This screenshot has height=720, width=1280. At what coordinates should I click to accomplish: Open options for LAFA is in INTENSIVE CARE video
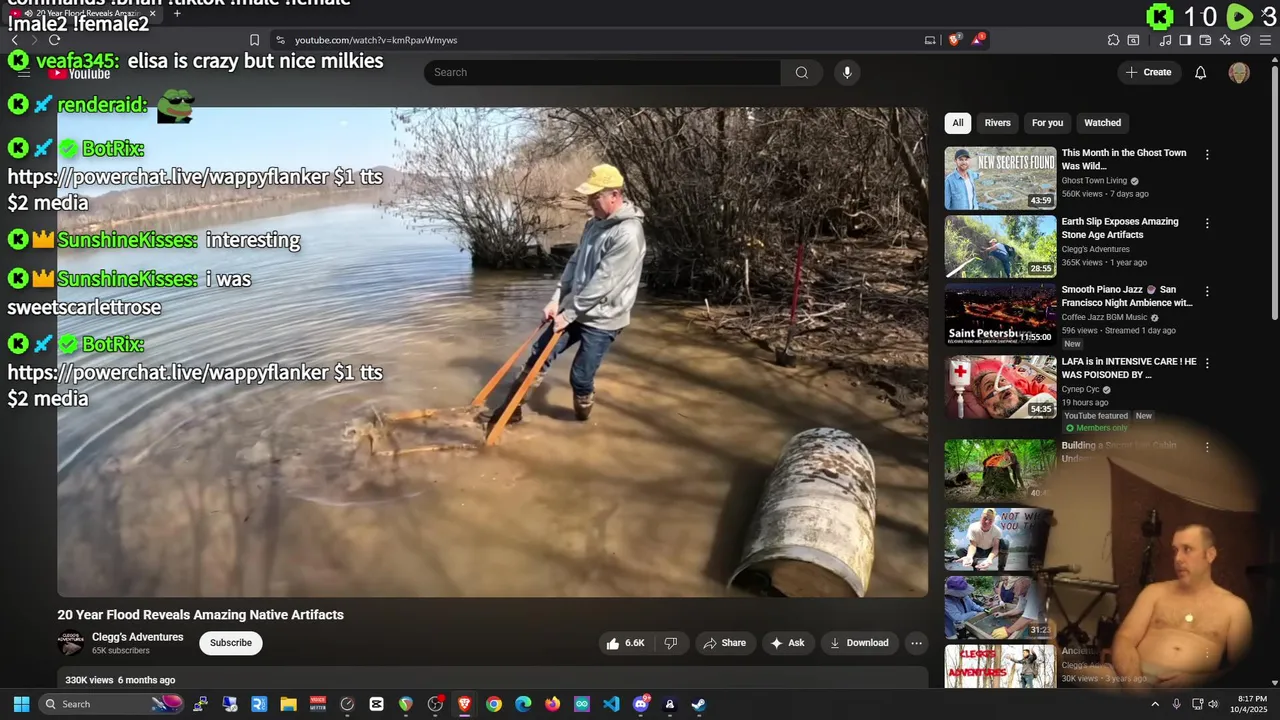[1207, 363]
